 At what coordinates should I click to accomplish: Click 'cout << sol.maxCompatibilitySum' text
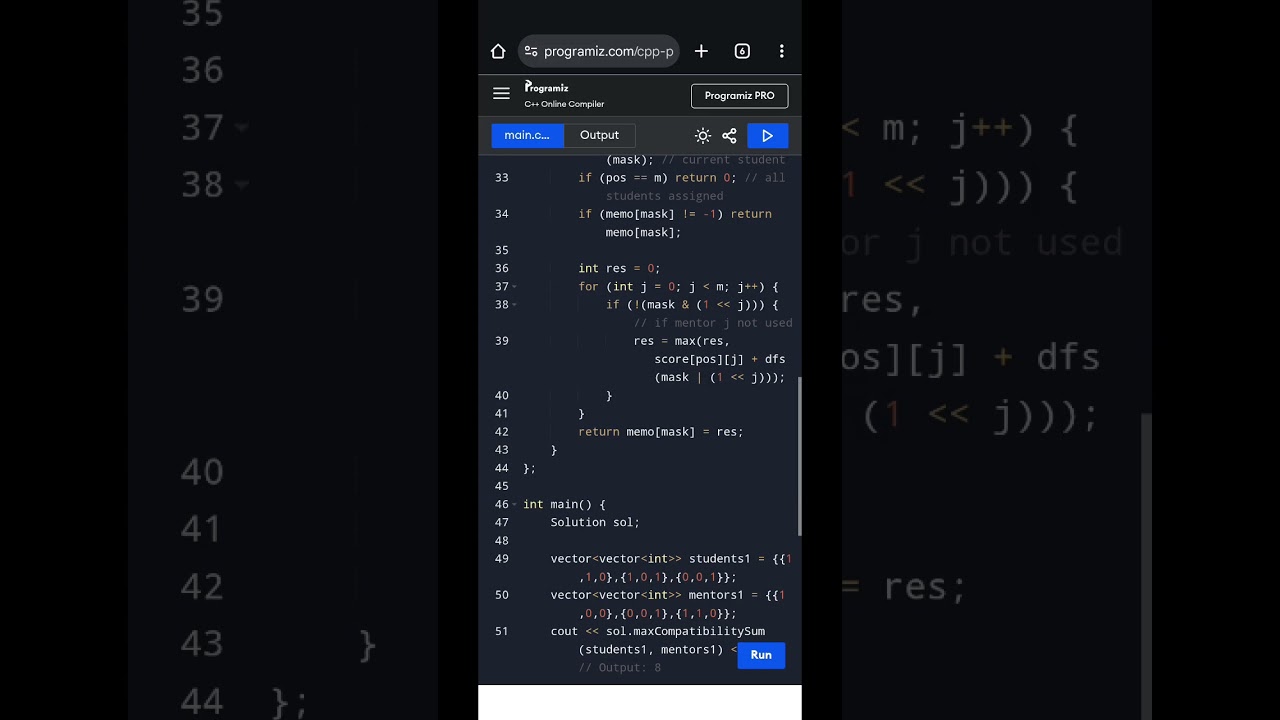pyautogui.click(x=657, y=631)
